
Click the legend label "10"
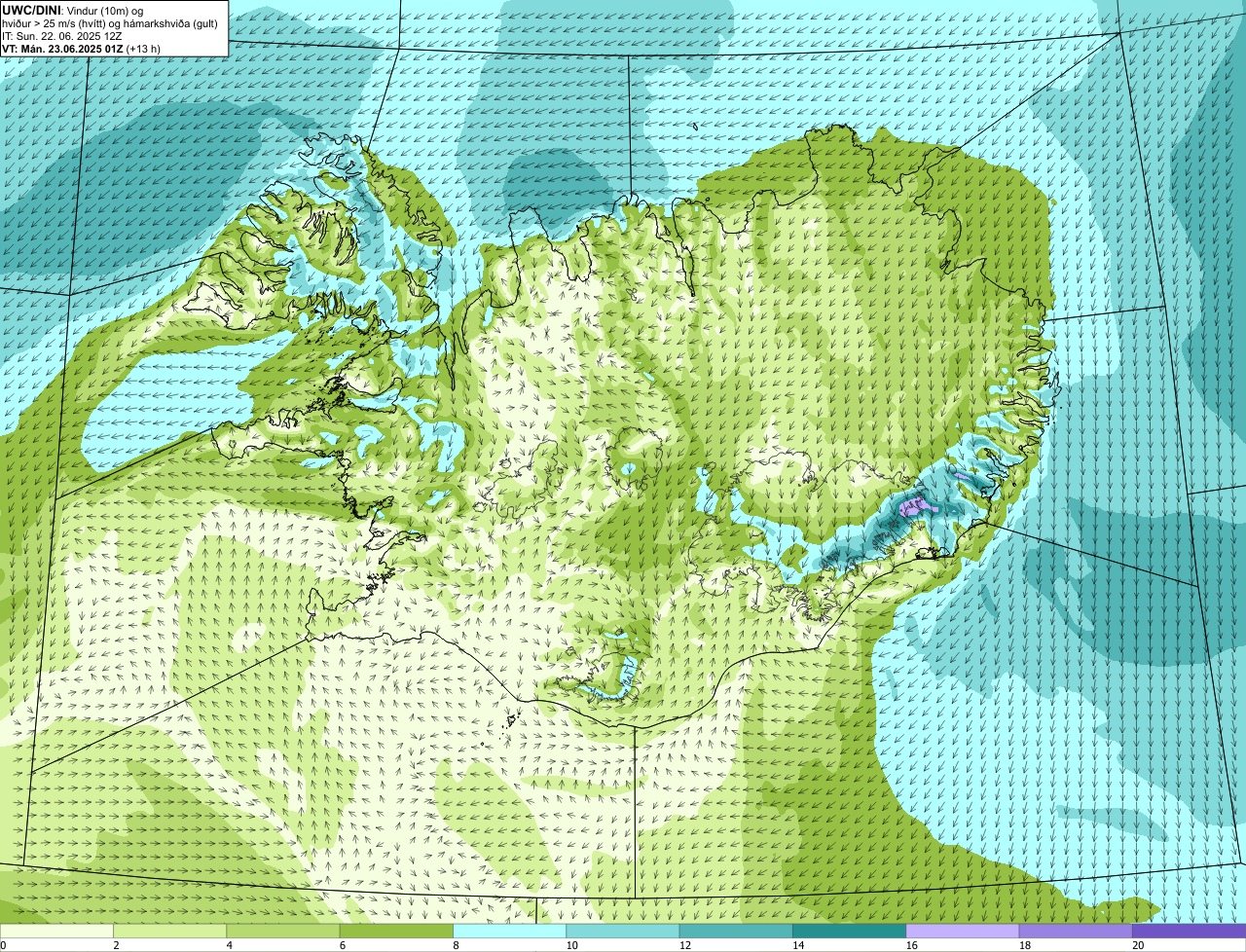pyautogui.click(x=571, y=945)
